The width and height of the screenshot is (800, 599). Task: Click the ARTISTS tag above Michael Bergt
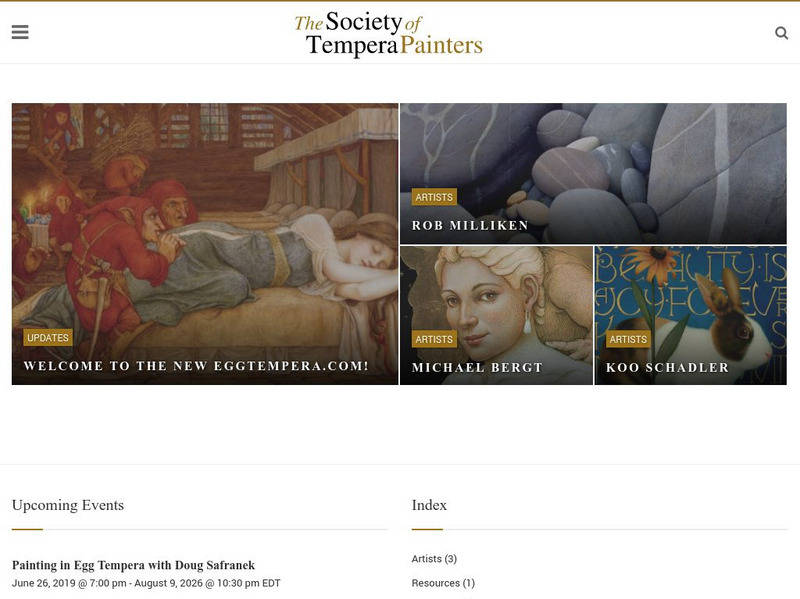434,339
